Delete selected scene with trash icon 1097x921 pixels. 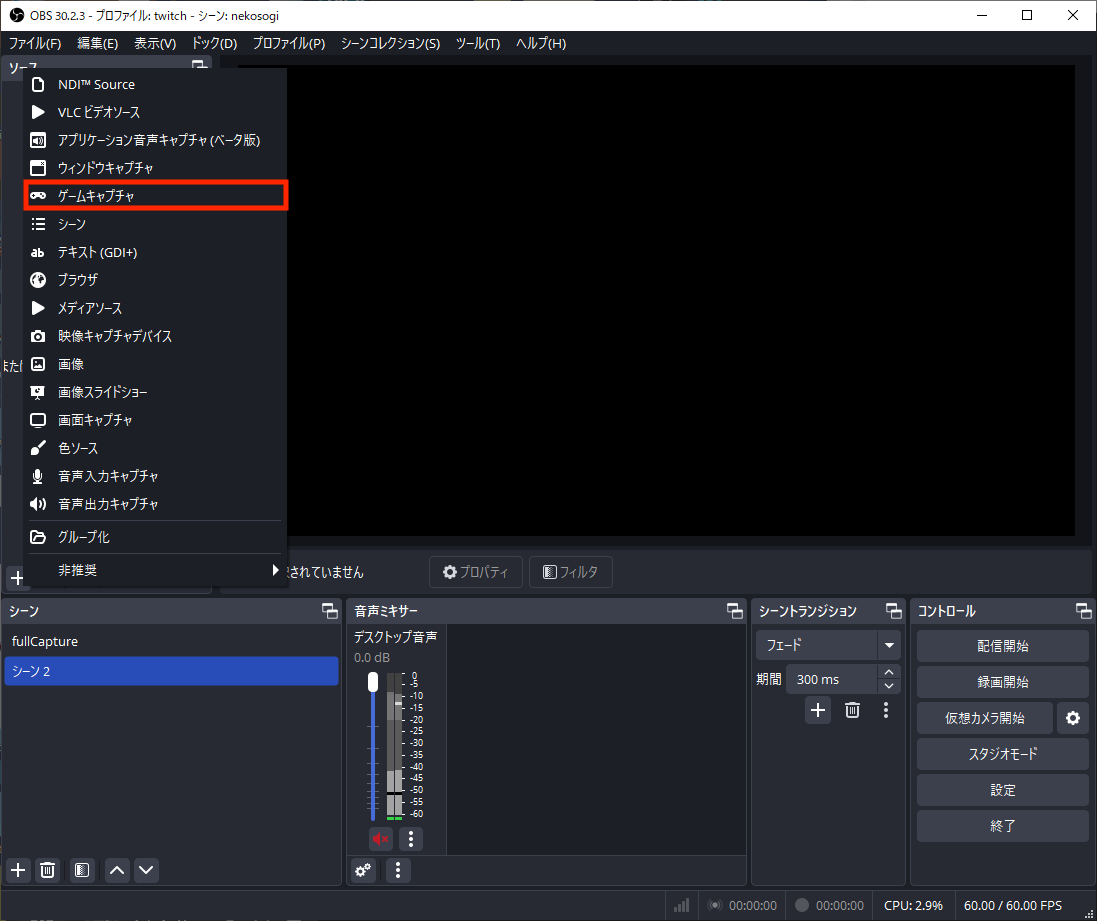(x=47, y=870)
